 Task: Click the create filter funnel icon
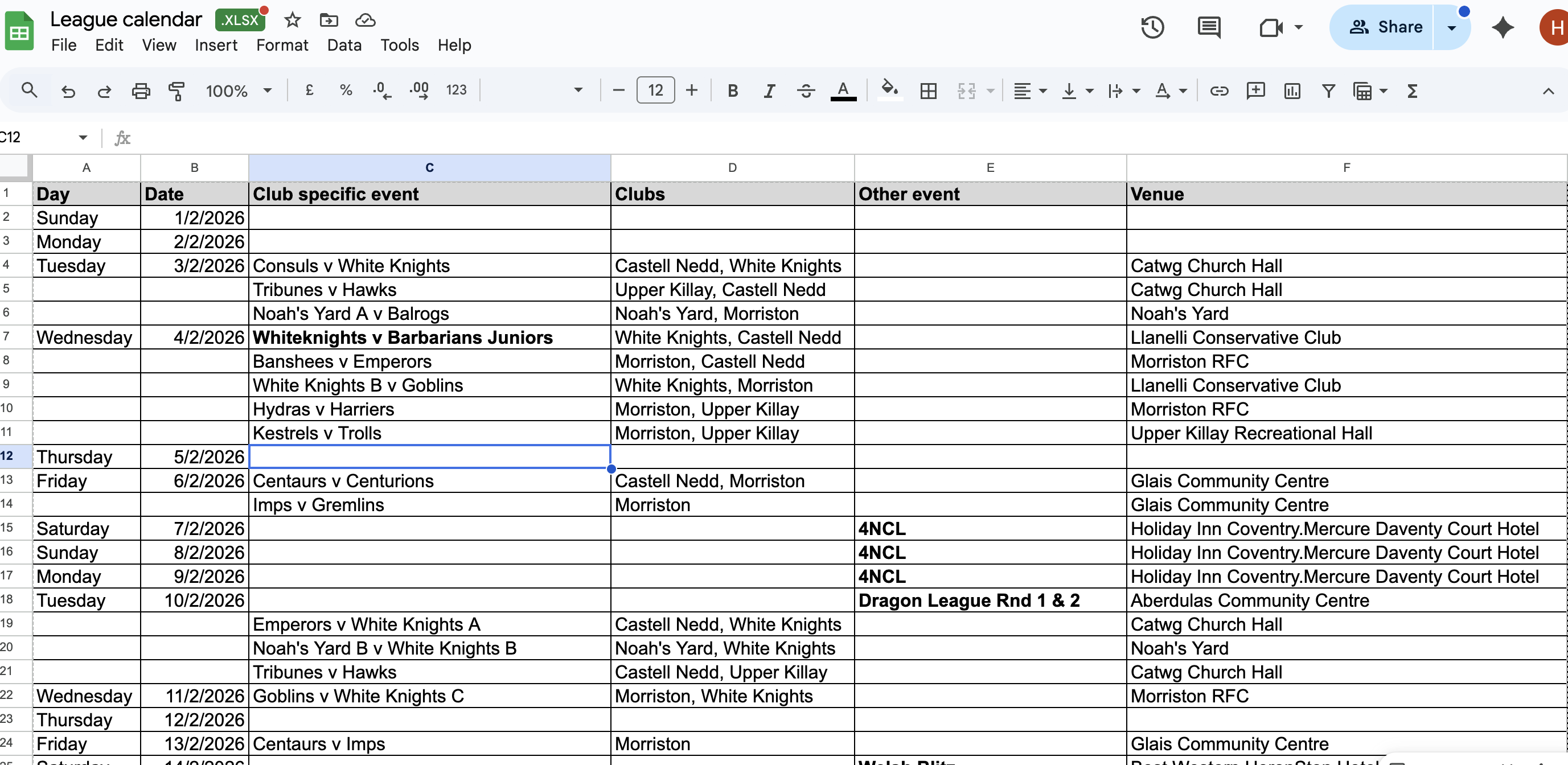tap(1329, 91)
